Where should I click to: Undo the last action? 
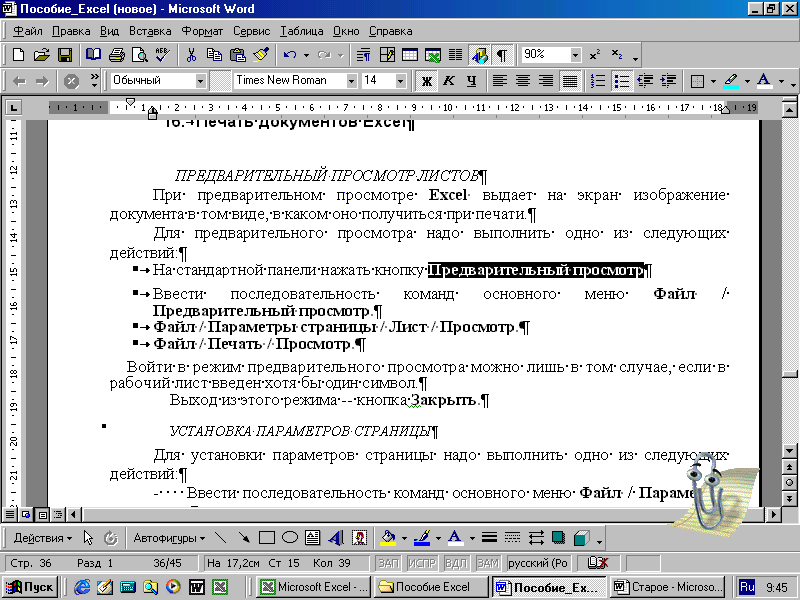tap(290, 55)
